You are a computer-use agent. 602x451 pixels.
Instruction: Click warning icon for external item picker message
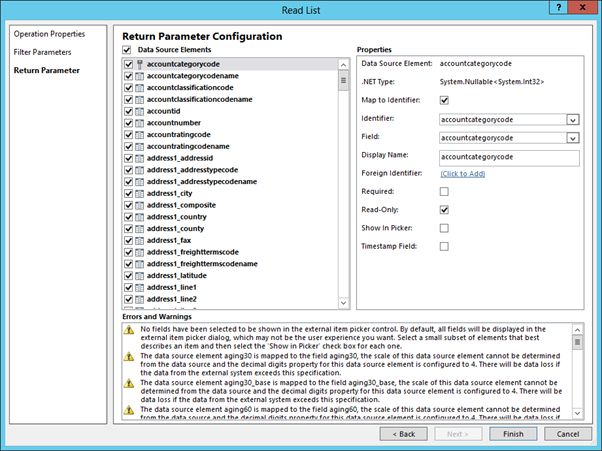click(129, 330)
